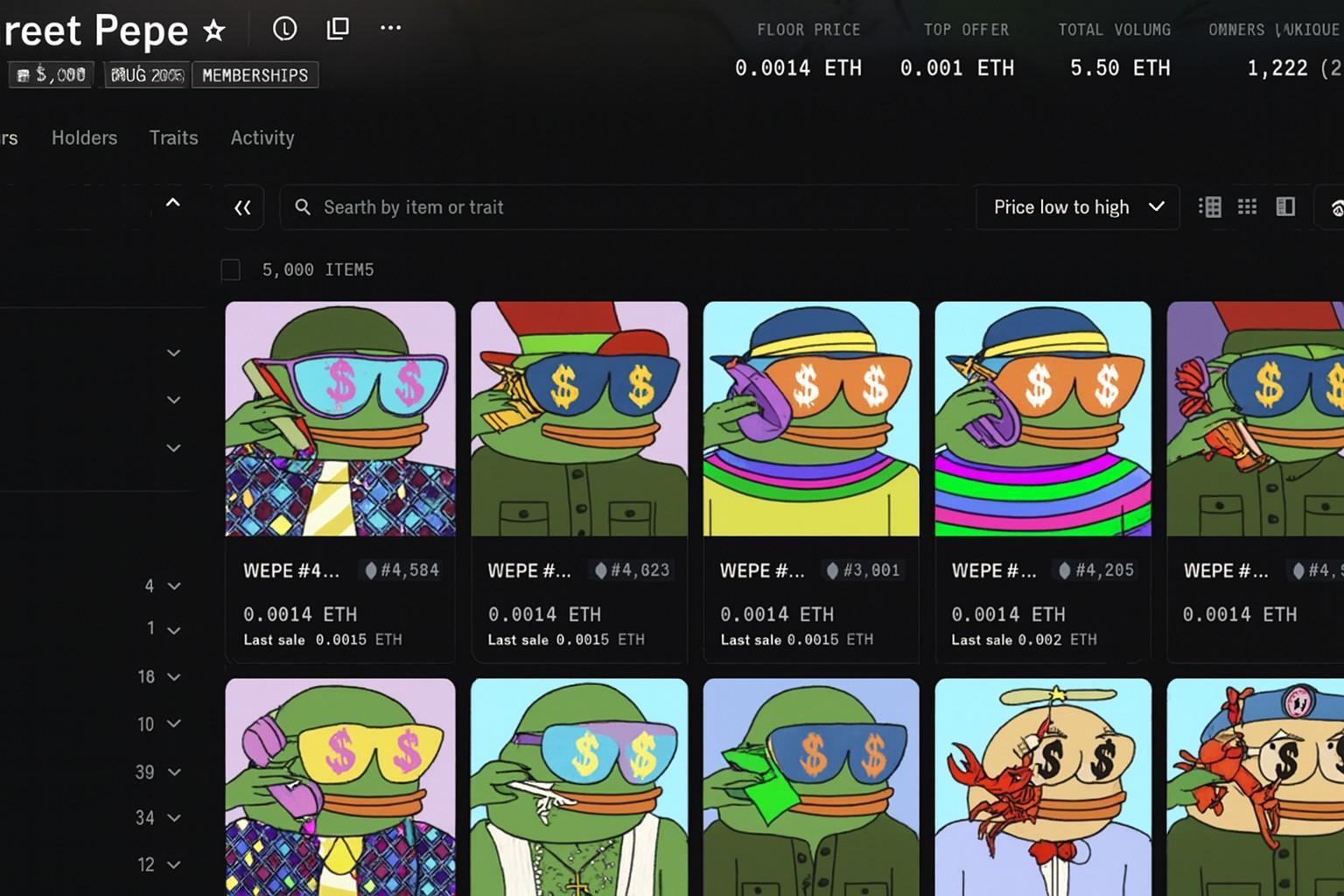Image resolution: width=1344 pixels, height=896 pixels.
Task: Expand the sidebar filter showing count 1
Action: [174, 630]
